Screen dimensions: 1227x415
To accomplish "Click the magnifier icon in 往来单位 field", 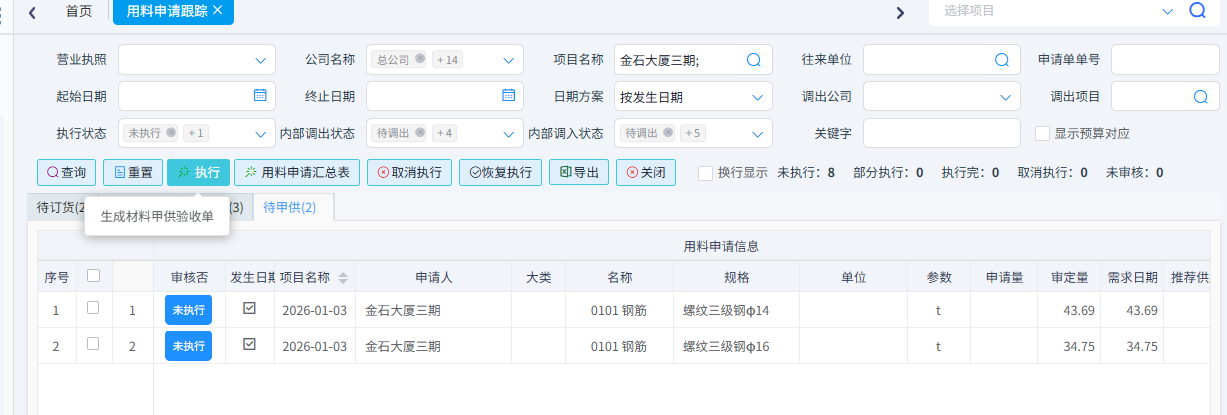I will click(x=1001, y=60).
